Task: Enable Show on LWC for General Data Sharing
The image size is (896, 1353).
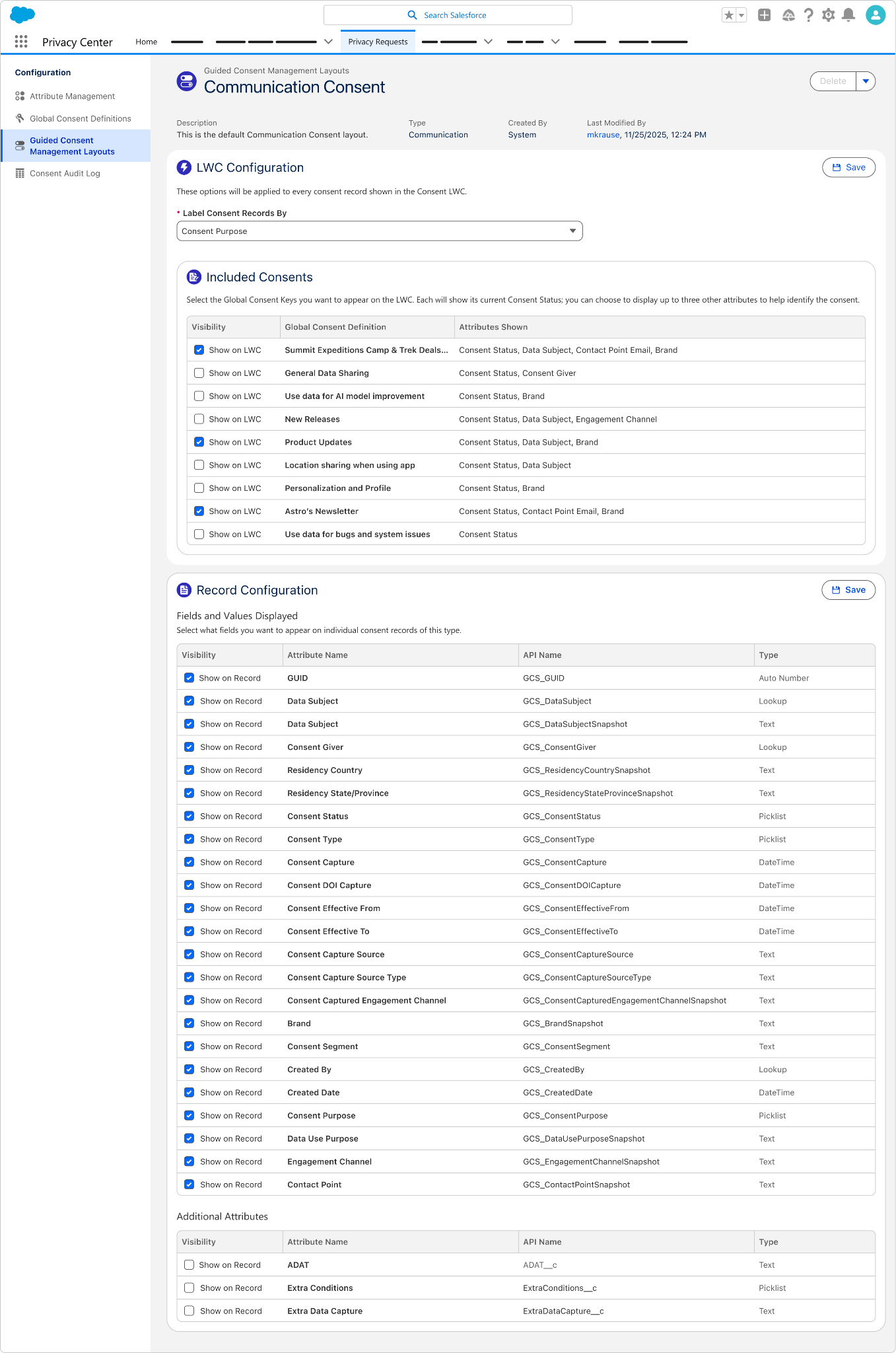Action: coord(199,373)
